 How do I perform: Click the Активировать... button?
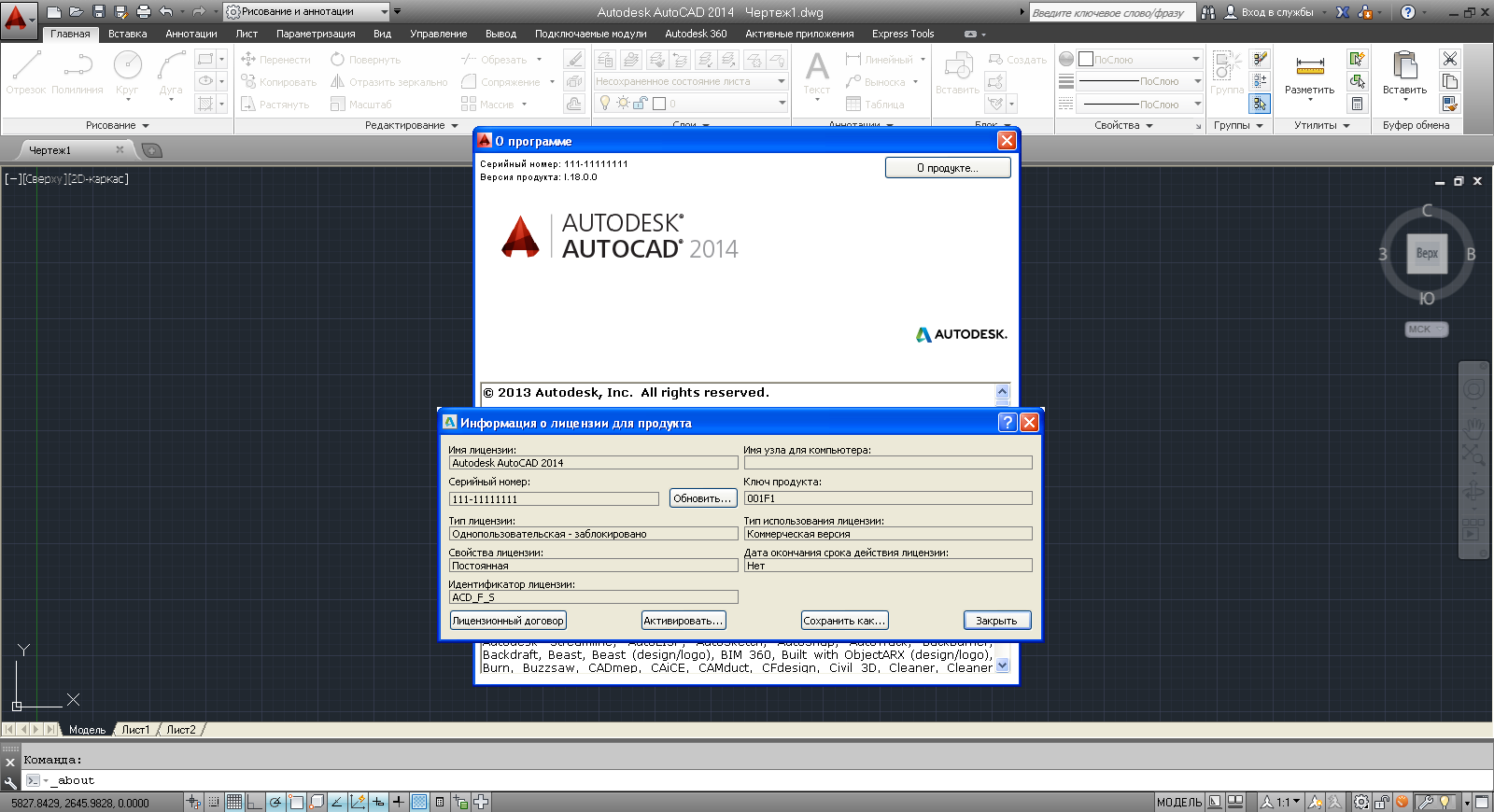click(684, 621)
